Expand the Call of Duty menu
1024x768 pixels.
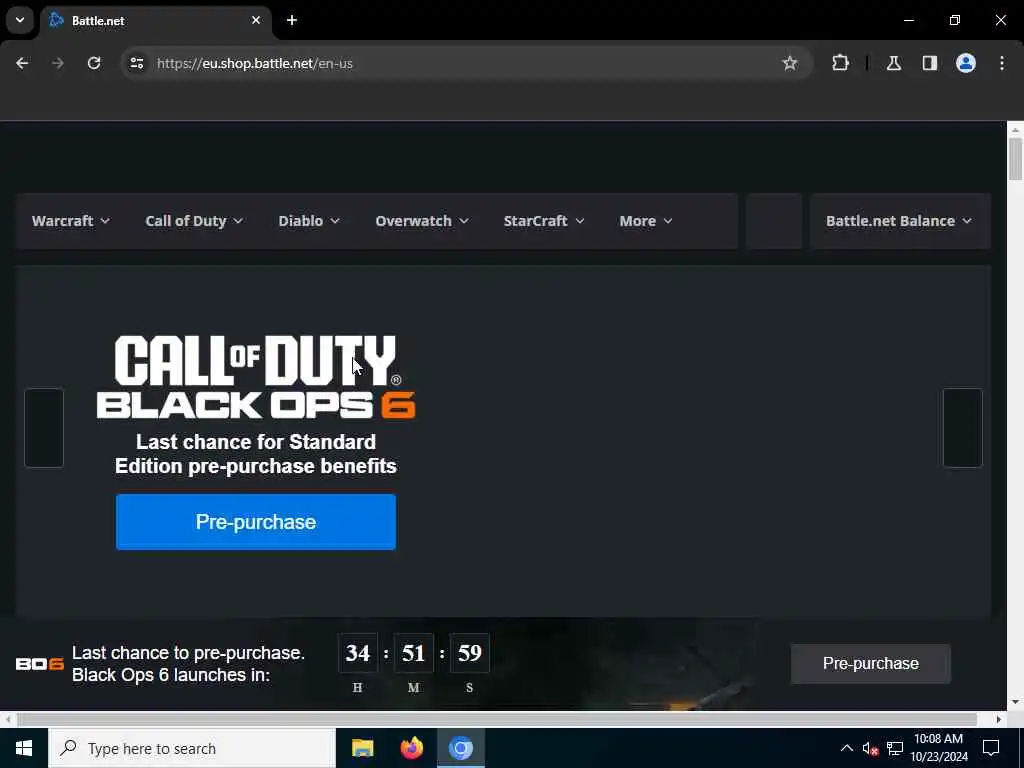tap(194, 221)
